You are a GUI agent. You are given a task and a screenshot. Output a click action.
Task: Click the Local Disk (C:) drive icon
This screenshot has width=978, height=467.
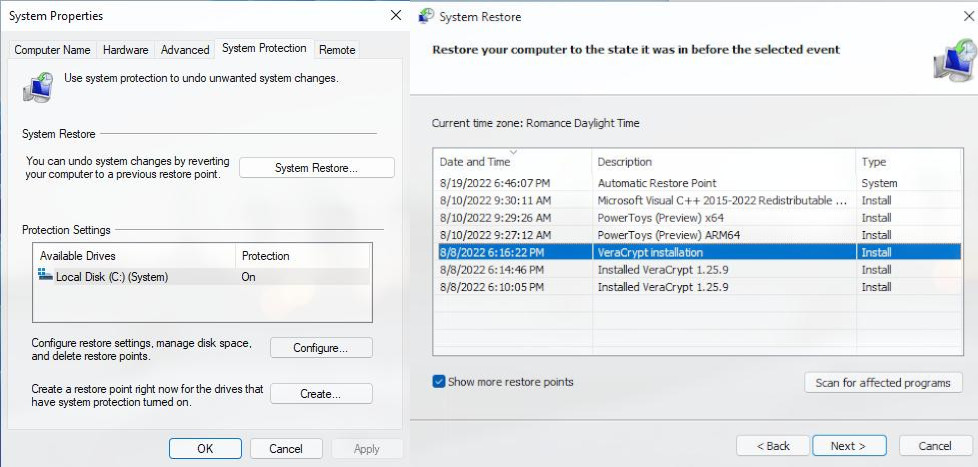(45, 274)
